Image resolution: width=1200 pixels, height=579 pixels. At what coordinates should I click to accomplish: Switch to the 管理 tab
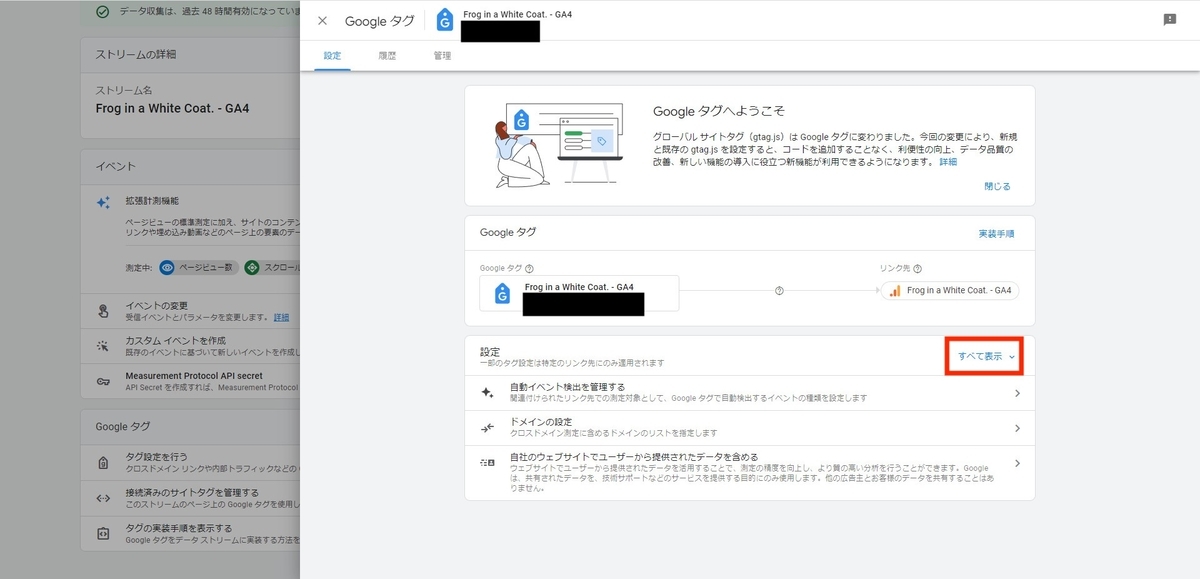click(x=442, y=56)
